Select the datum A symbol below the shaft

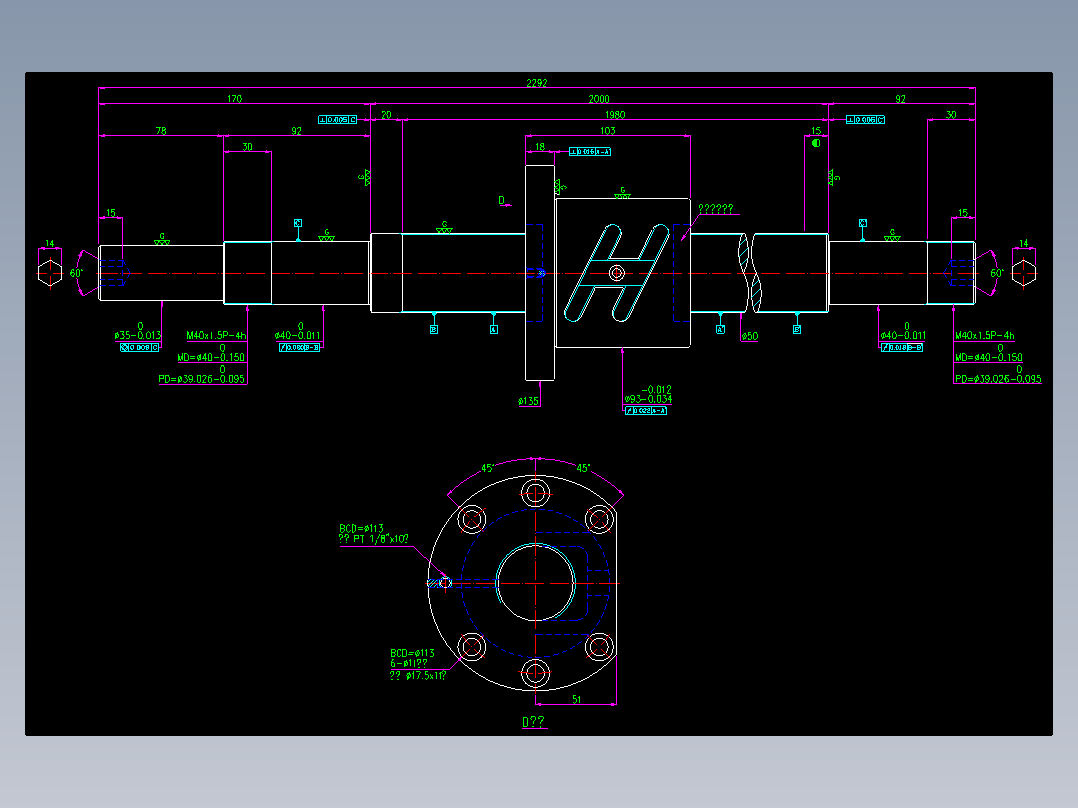click(x=720, y=329)
